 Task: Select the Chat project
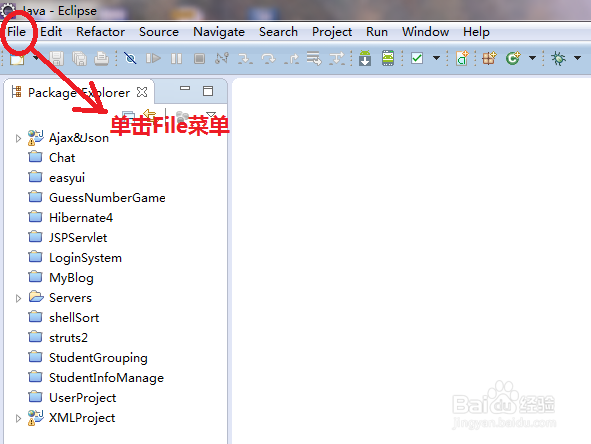click(x=62, y=158)
